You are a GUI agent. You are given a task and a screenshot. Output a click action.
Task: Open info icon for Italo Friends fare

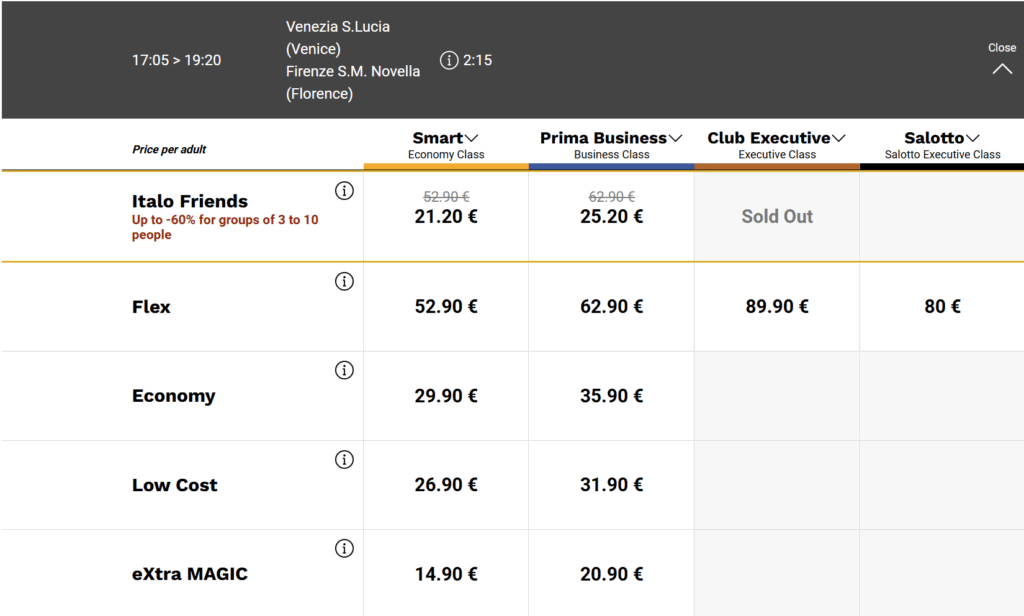(344, 191)
